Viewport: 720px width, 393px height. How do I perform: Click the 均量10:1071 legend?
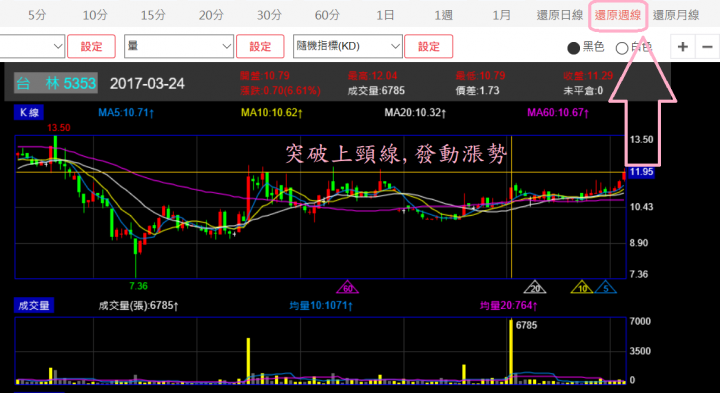pos(321,305)
